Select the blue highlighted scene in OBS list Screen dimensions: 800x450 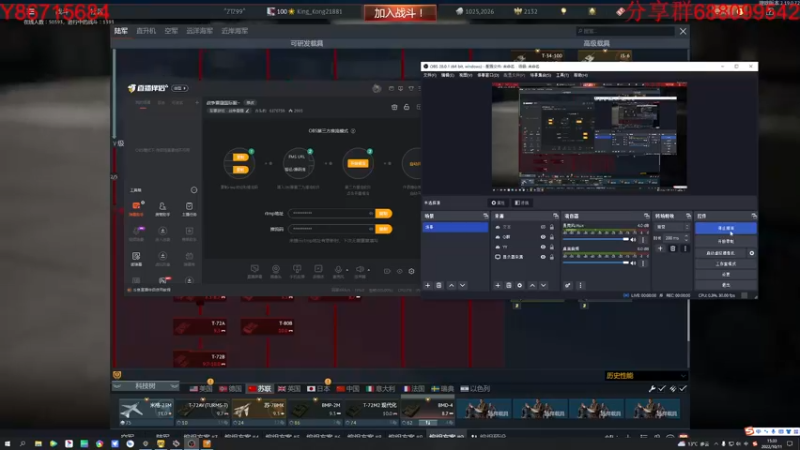pyautogui.click(x=455, y=227)
